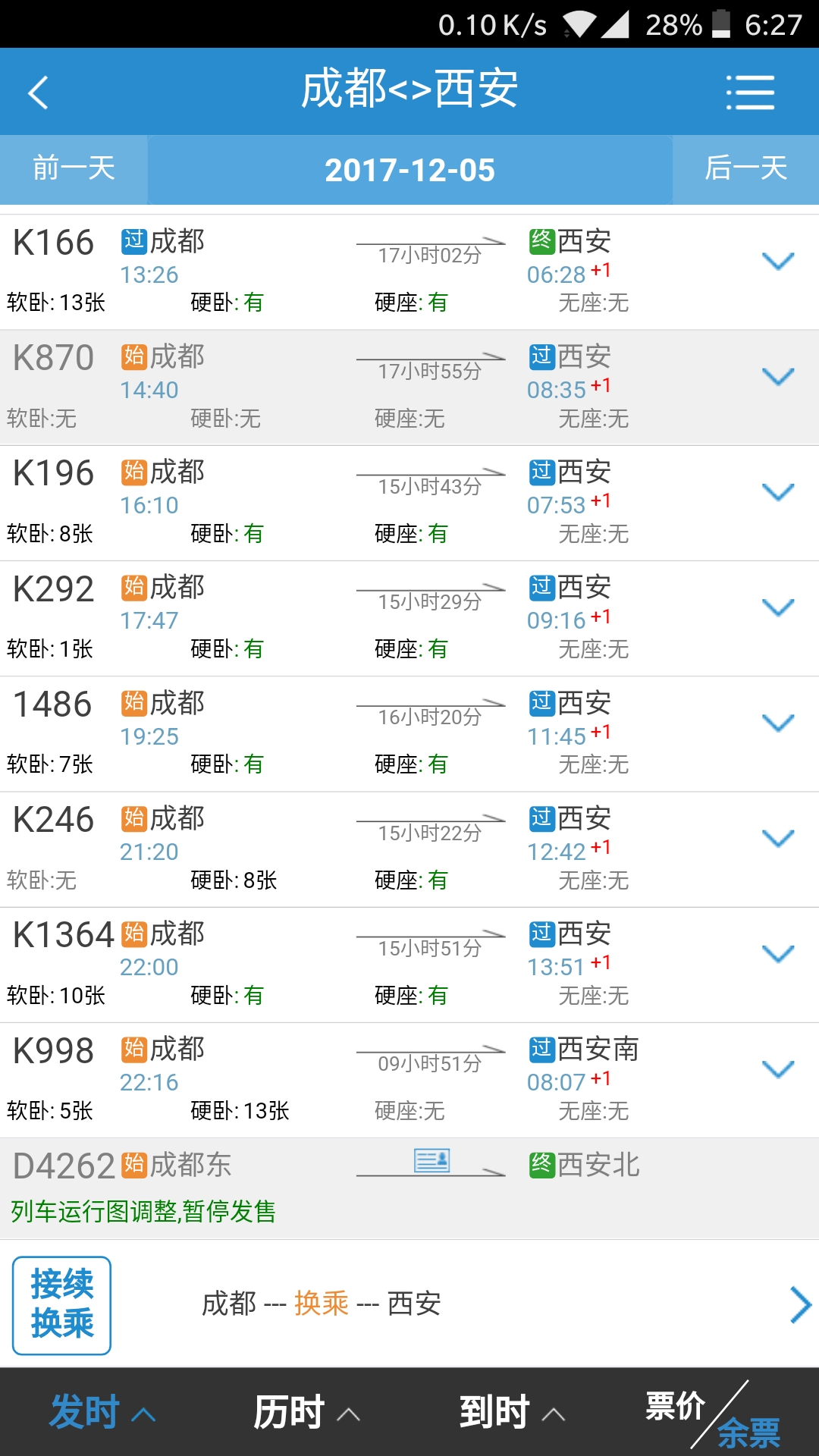
Task: Open date picker 2017-12-05
Action: coord(409,170)
